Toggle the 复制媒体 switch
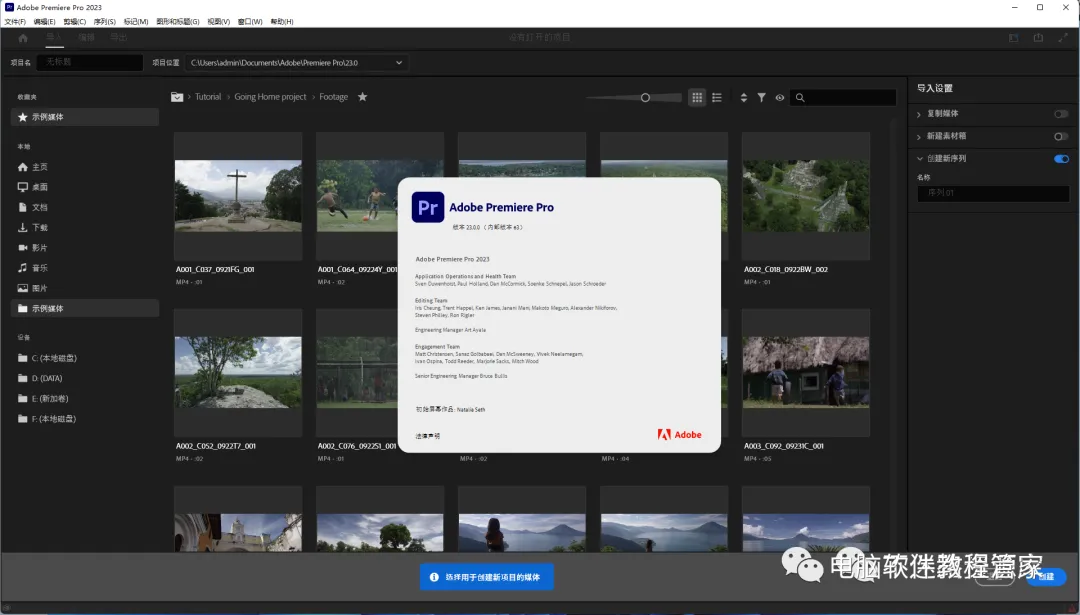This screenshot has width=1080, height=615. click(x=1061, y=114)
